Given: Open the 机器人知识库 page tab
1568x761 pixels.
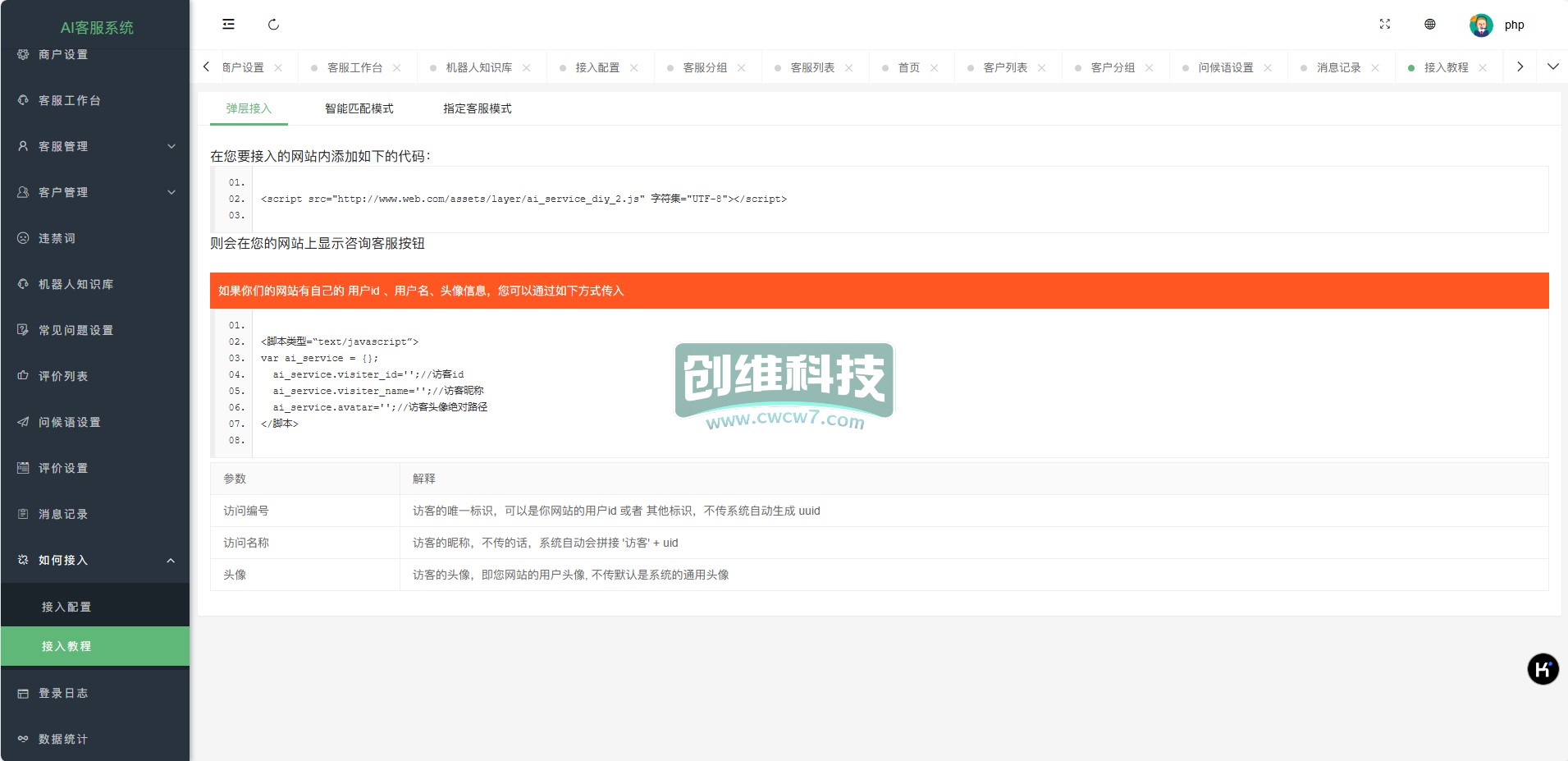Looking at the screenshot, I should [x=479, y=67].
